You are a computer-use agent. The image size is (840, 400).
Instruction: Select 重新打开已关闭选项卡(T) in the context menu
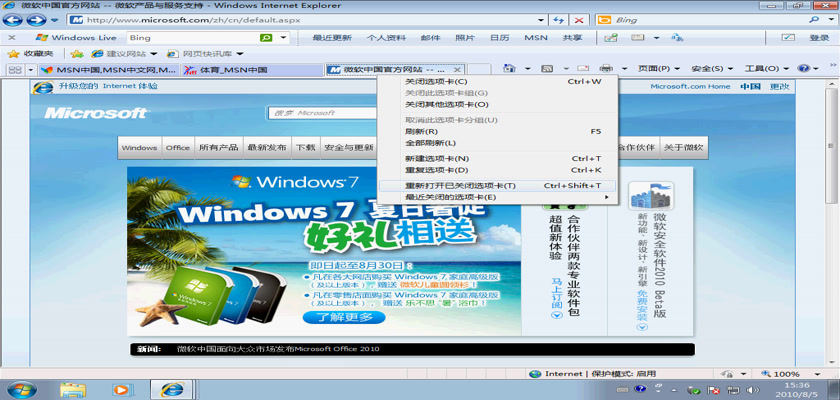[460, 185]
